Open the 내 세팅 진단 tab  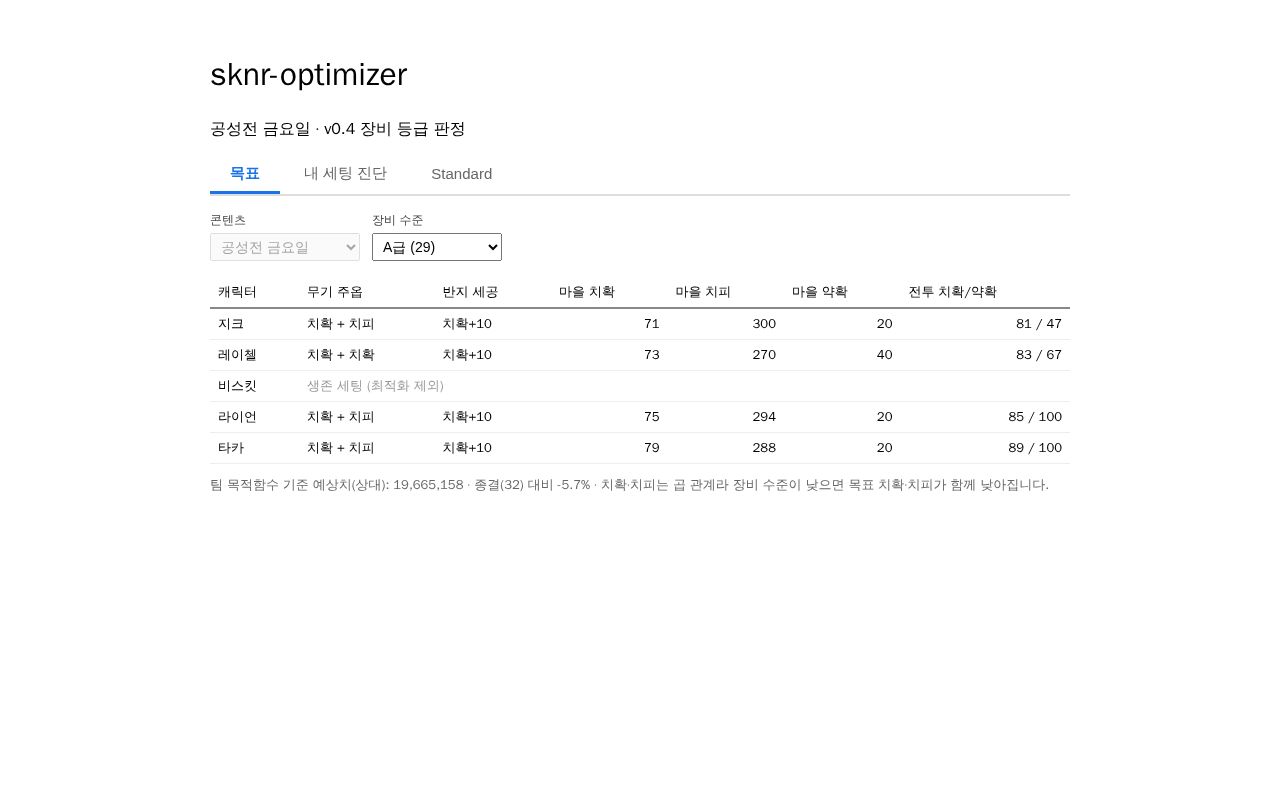pos(345,173)
